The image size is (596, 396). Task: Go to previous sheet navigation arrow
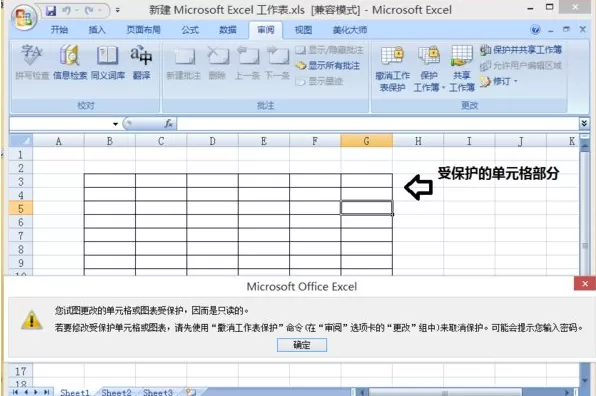point(26,392)
